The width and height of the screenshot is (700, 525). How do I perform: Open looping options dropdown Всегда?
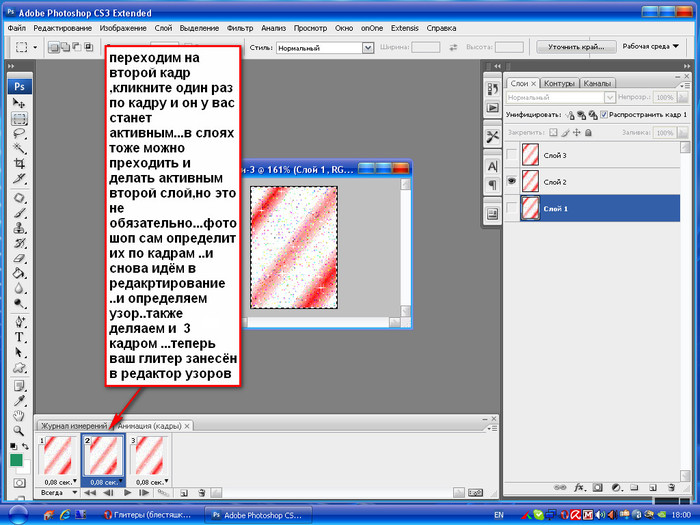click(58, 492)
